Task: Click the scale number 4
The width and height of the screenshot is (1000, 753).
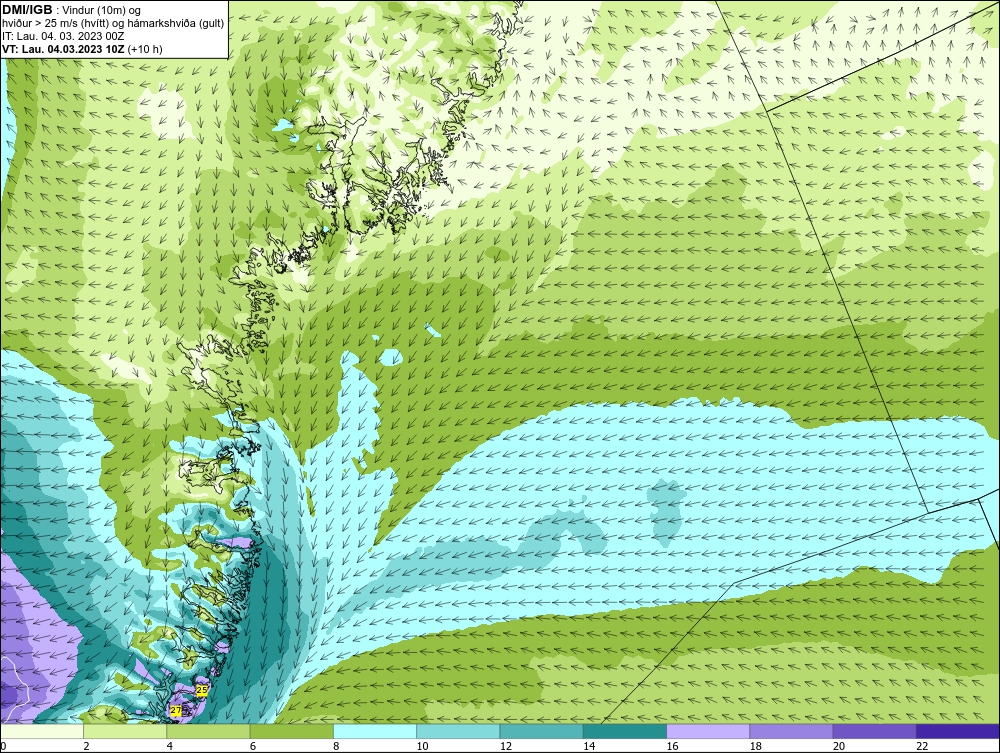Action: point(170,746)
